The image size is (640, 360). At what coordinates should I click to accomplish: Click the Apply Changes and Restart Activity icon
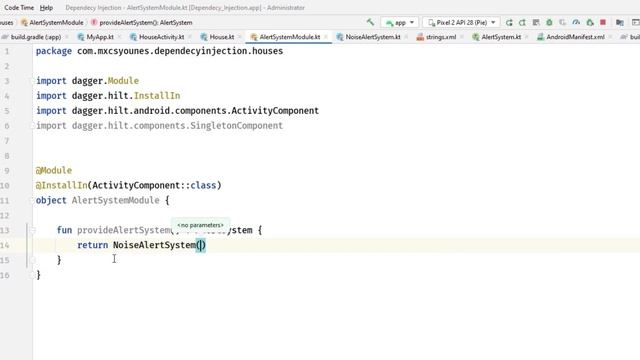(522, 22)
